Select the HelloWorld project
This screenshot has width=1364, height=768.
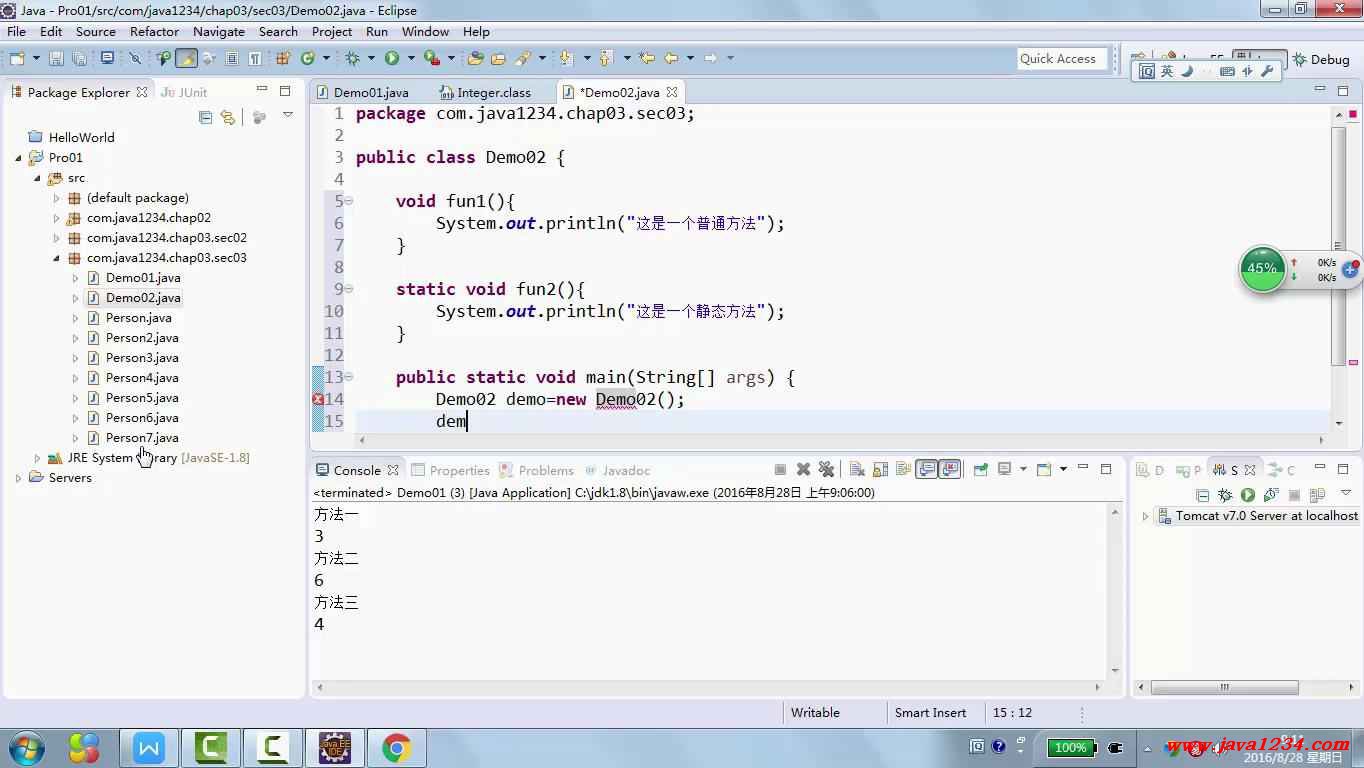[x=81, y=138]
